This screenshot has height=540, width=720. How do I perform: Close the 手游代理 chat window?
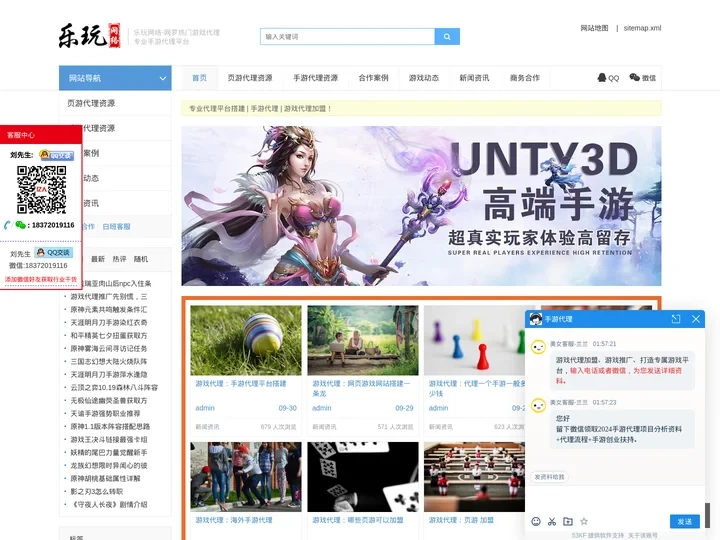(696, 319)
